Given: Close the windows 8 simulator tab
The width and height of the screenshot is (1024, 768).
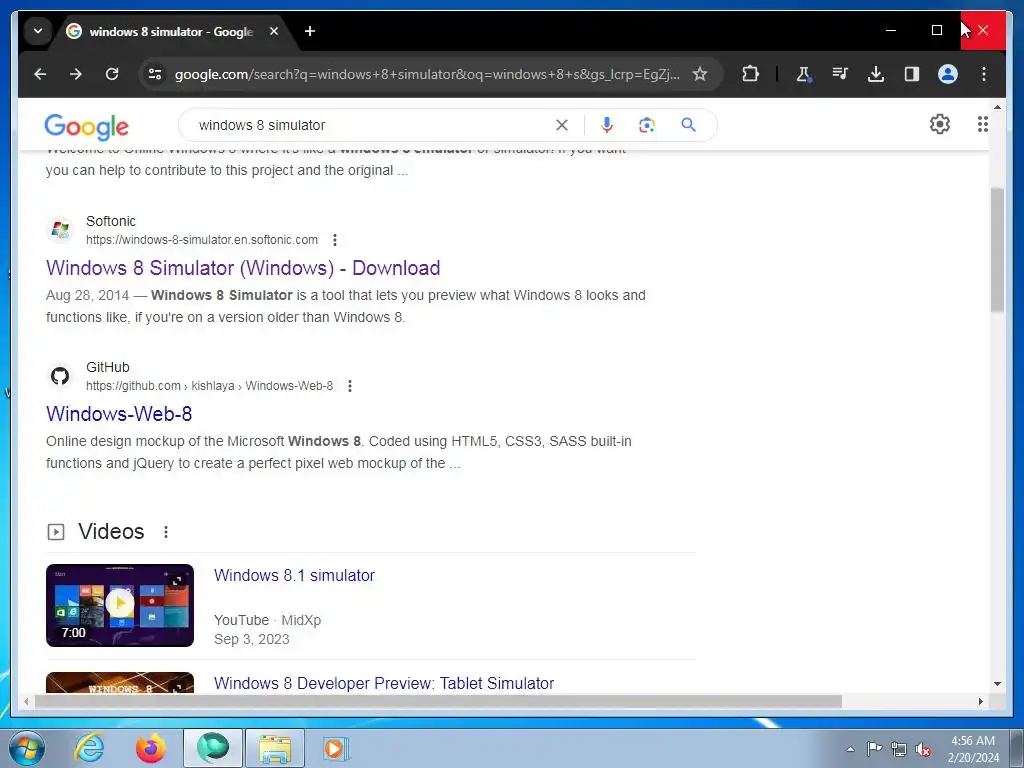Looking at the screenshot, I should click(274, 31).
